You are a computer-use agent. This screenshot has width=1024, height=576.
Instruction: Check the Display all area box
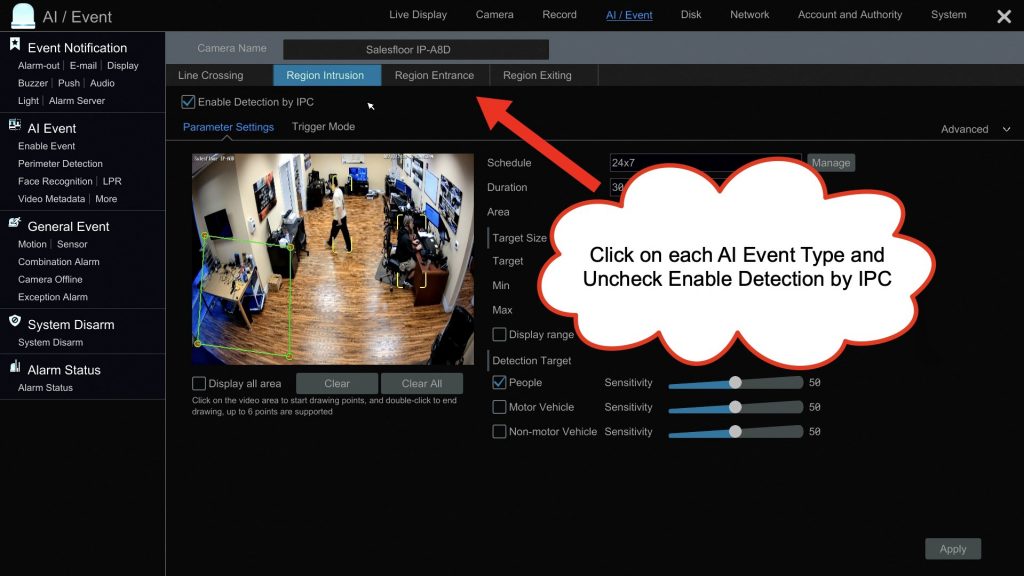(199, 383)
